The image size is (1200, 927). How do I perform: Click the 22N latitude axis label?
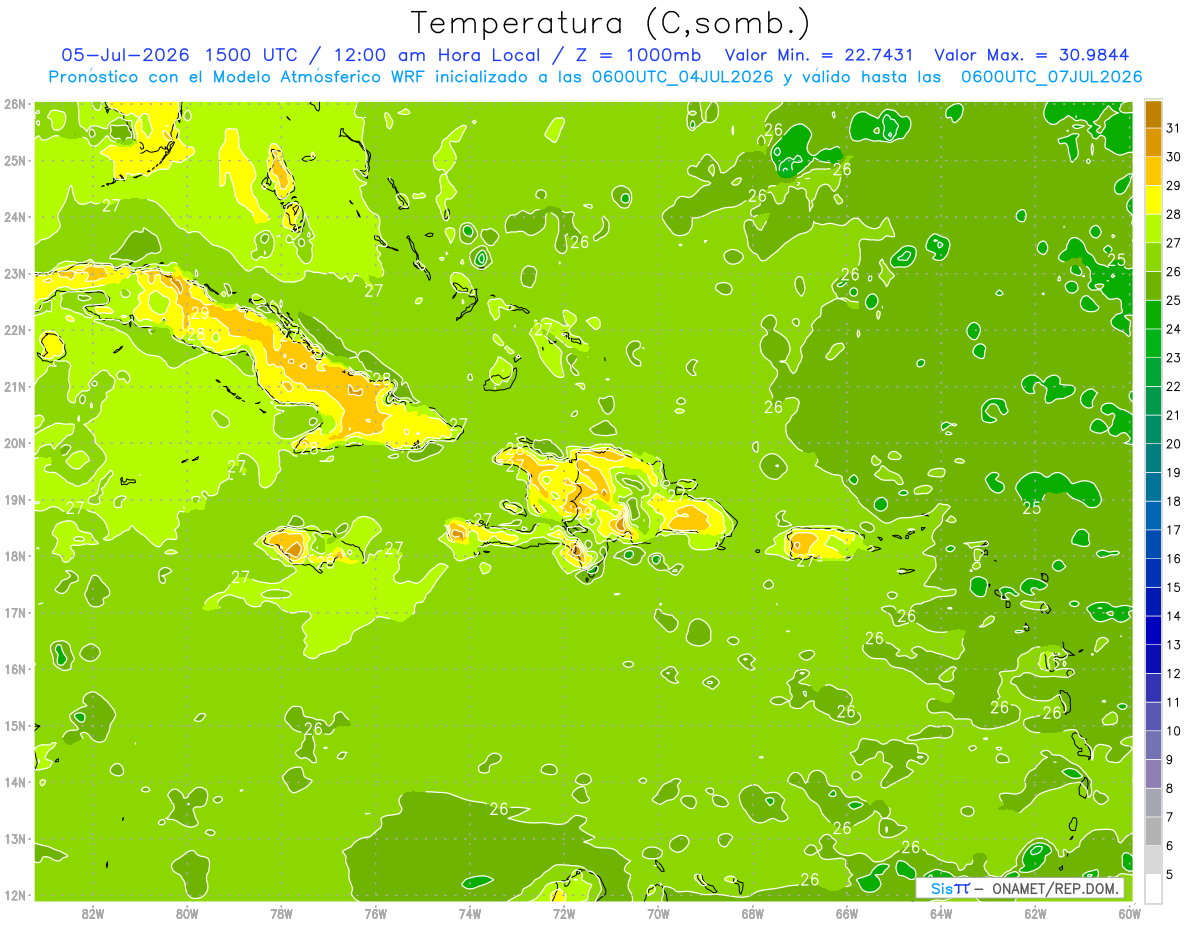(x=15, y=330)
